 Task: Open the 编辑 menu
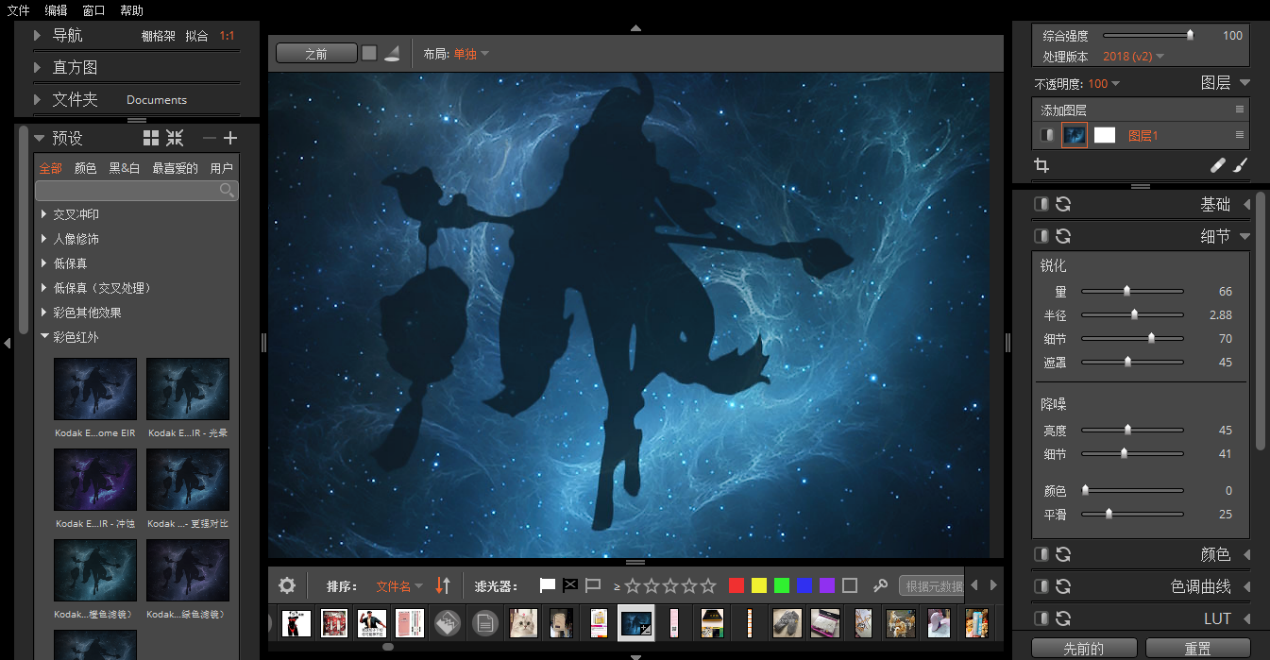pos(56,11)
